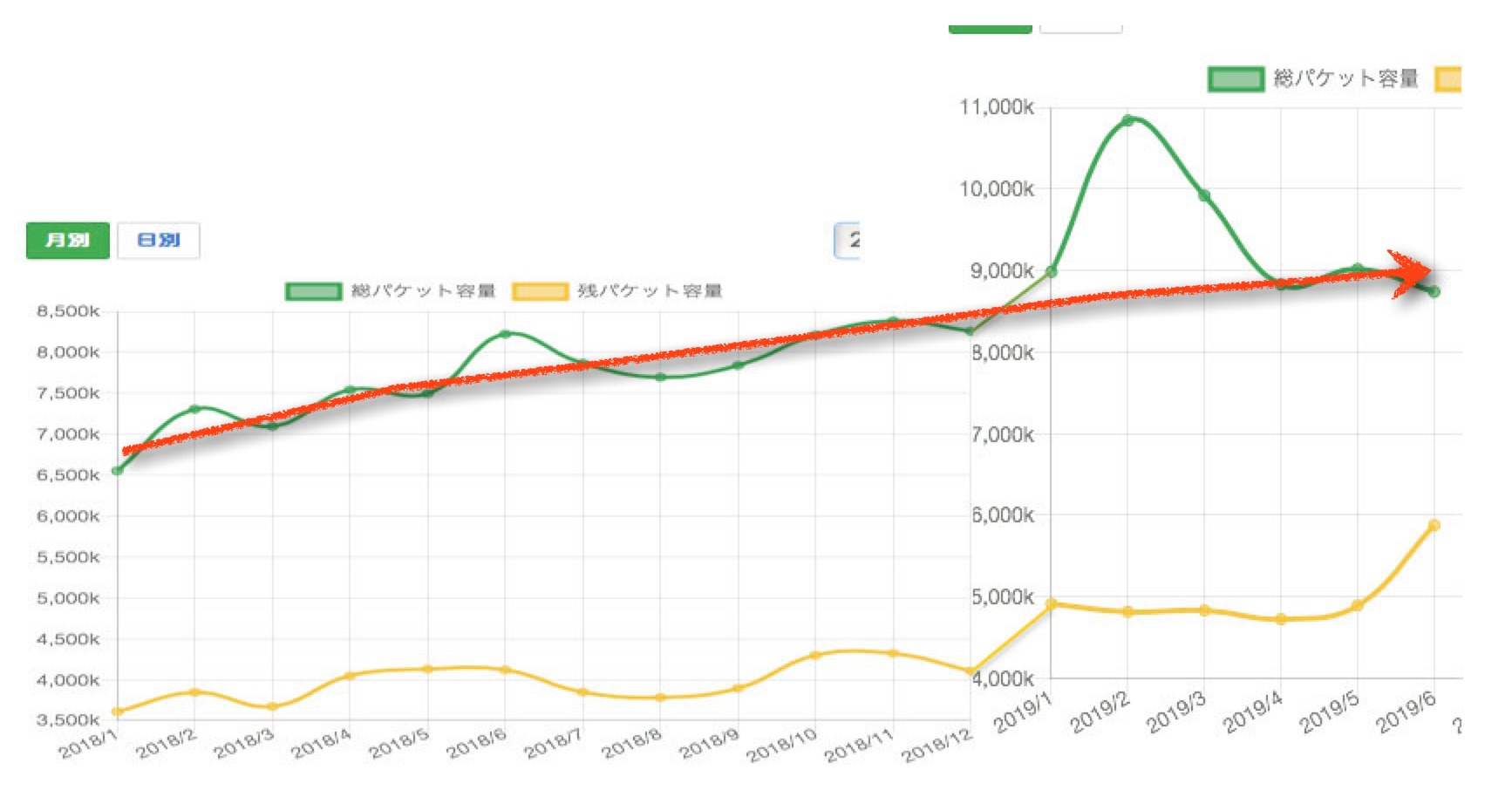
Task: Click 残パケット容量 legend label text in left chart
Action: [x=650, y=291]
